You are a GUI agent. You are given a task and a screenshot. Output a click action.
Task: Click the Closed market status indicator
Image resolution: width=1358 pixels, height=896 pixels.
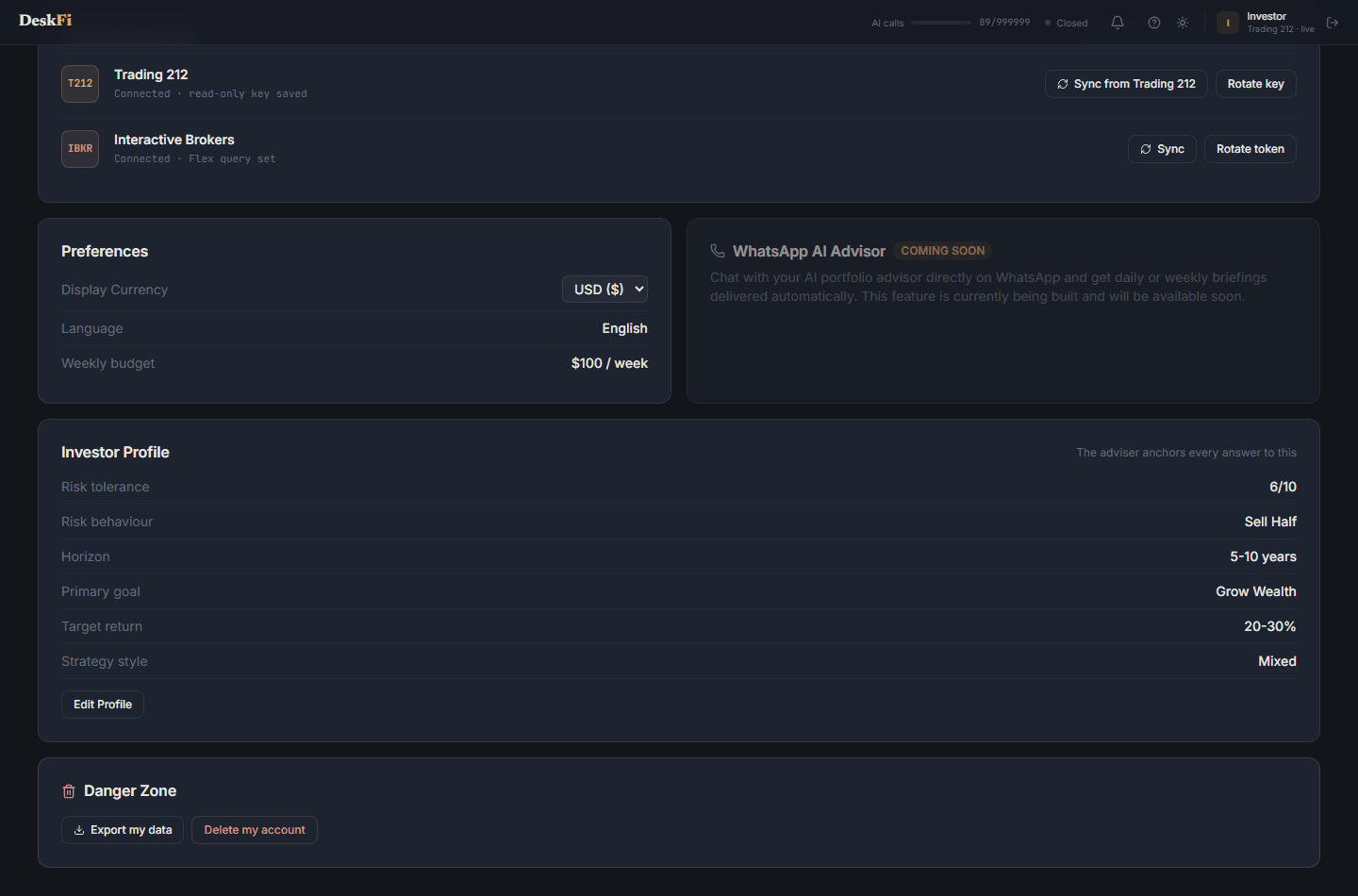[x=1067, y=23]
